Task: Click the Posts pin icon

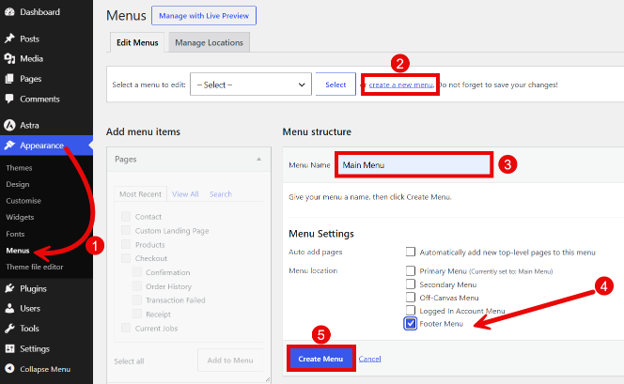Action: pyautogui.click(x=10, y=39)
